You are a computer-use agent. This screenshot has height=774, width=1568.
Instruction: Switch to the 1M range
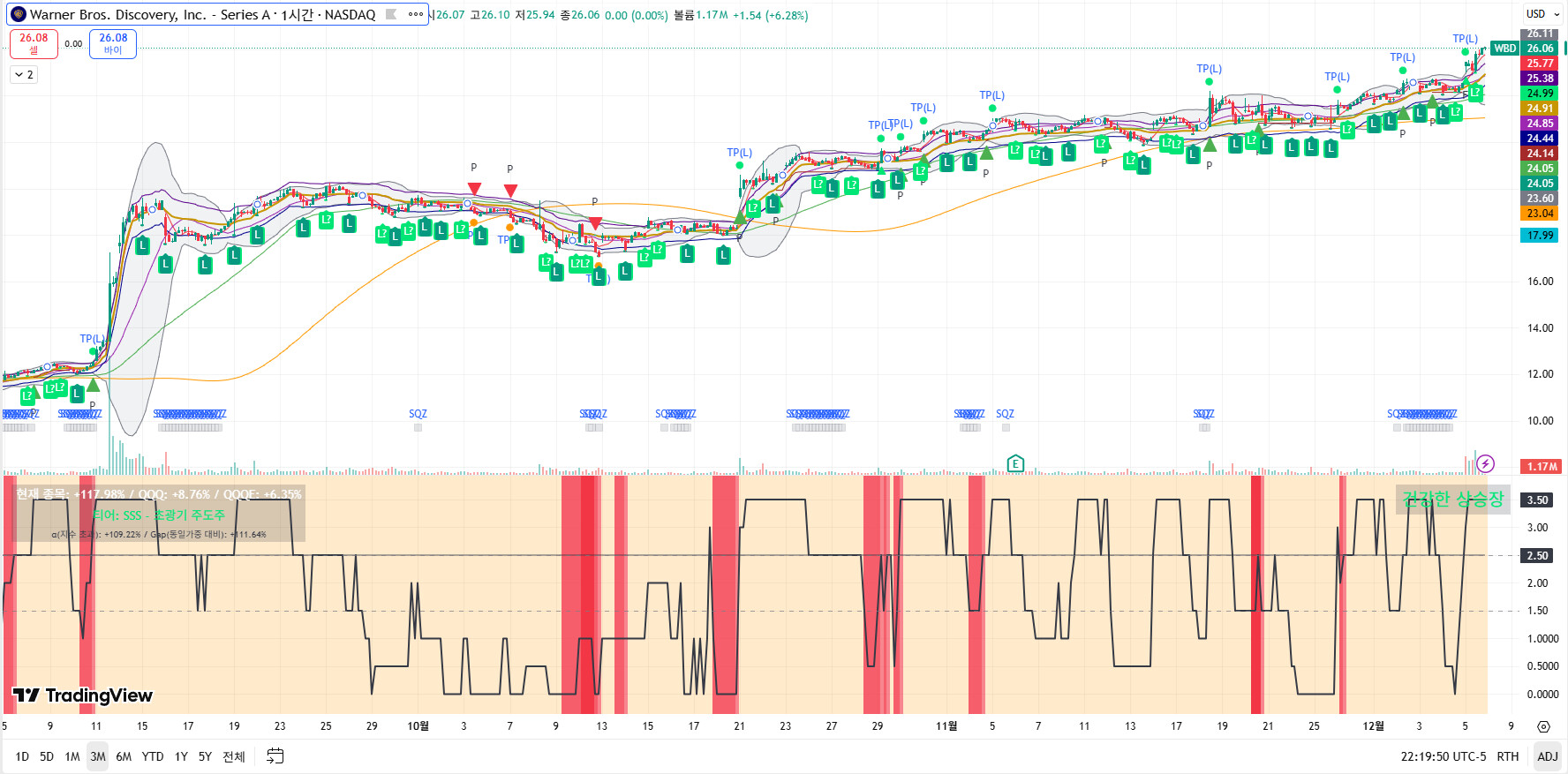point(72,756)
